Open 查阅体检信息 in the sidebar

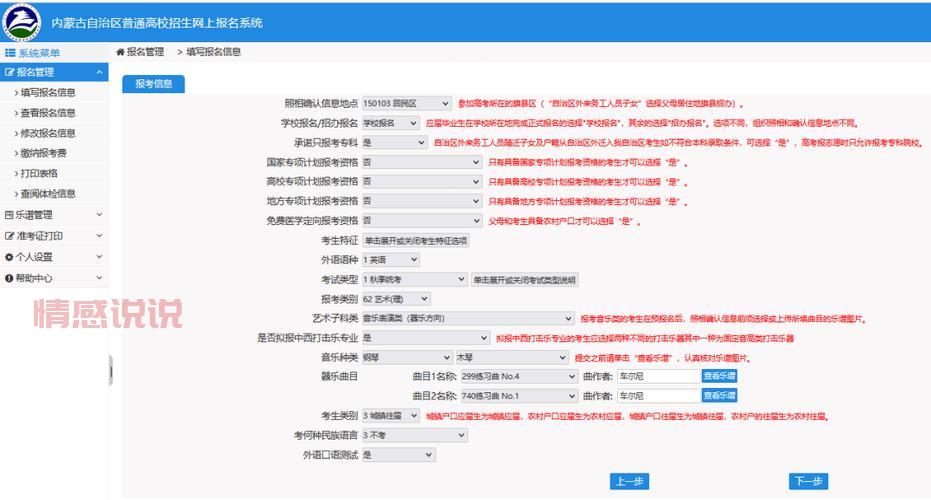48,194
